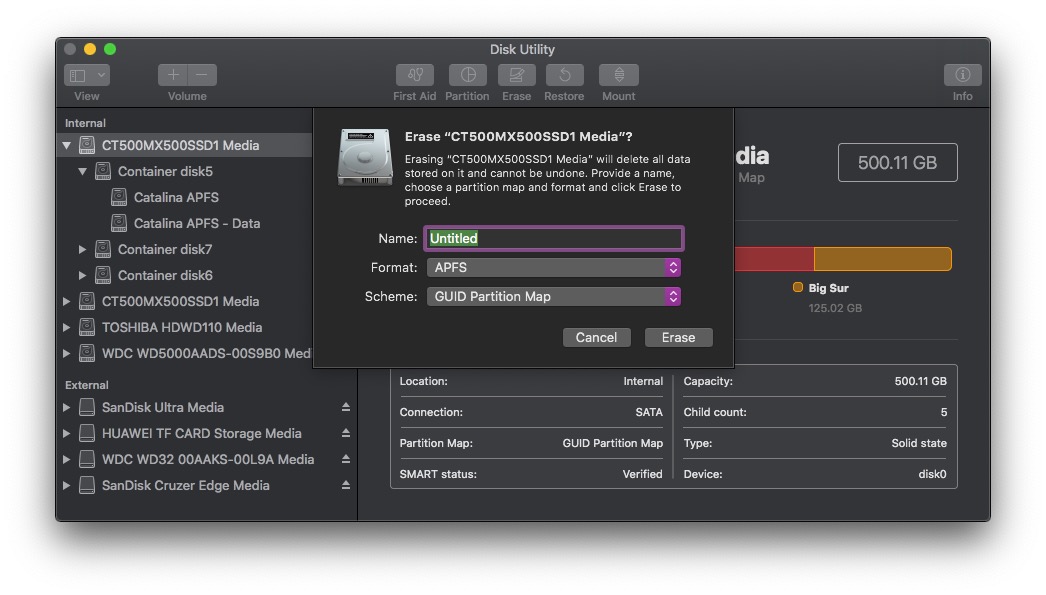Click the 500.11 GB capacity box
This screenshot has width=1046, height=595.
pyautogui.click(x=897, y=162)
